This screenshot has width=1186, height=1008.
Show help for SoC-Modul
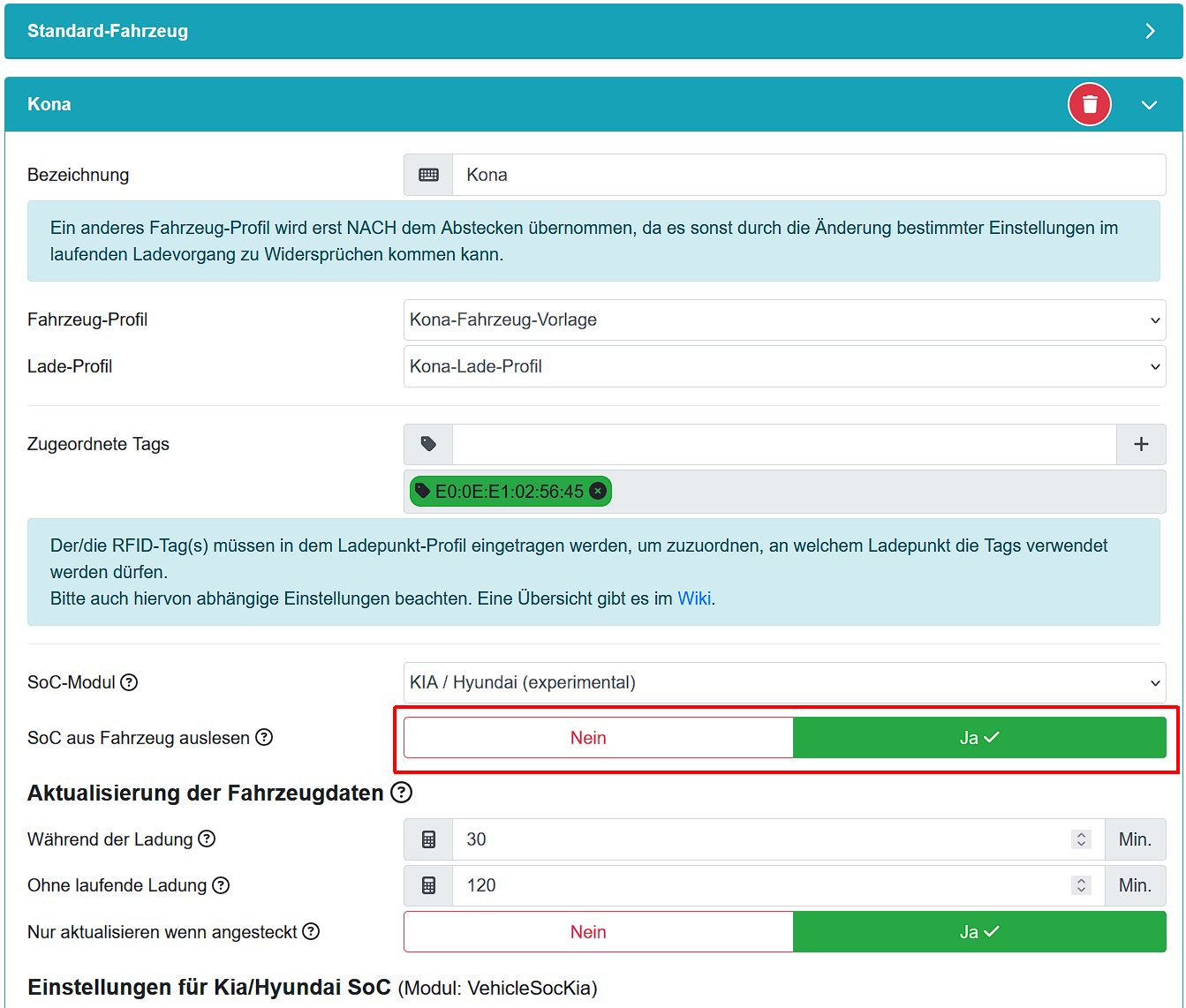tap(129, 682)
